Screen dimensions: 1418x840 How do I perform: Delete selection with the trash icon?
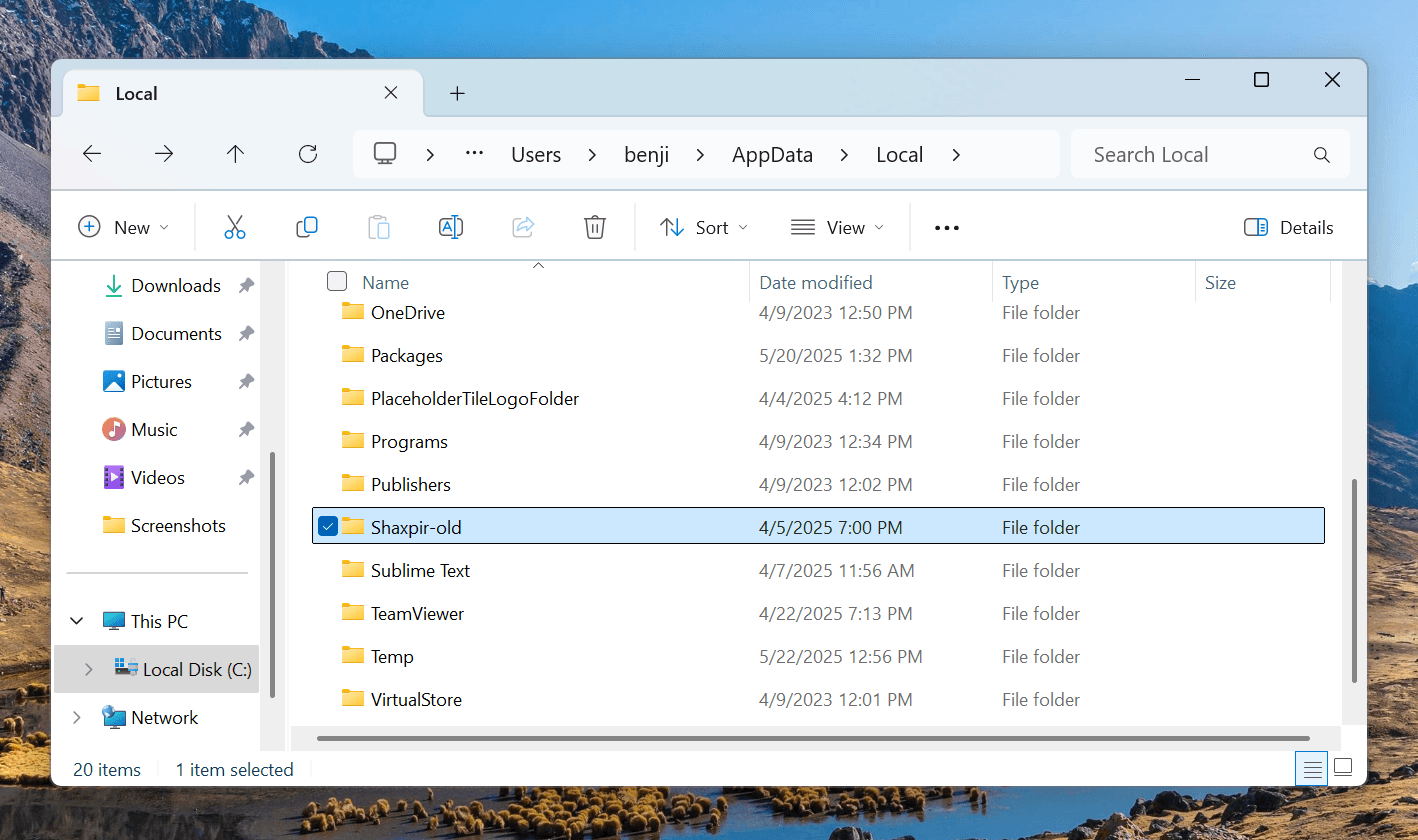[x=595, y=227]
